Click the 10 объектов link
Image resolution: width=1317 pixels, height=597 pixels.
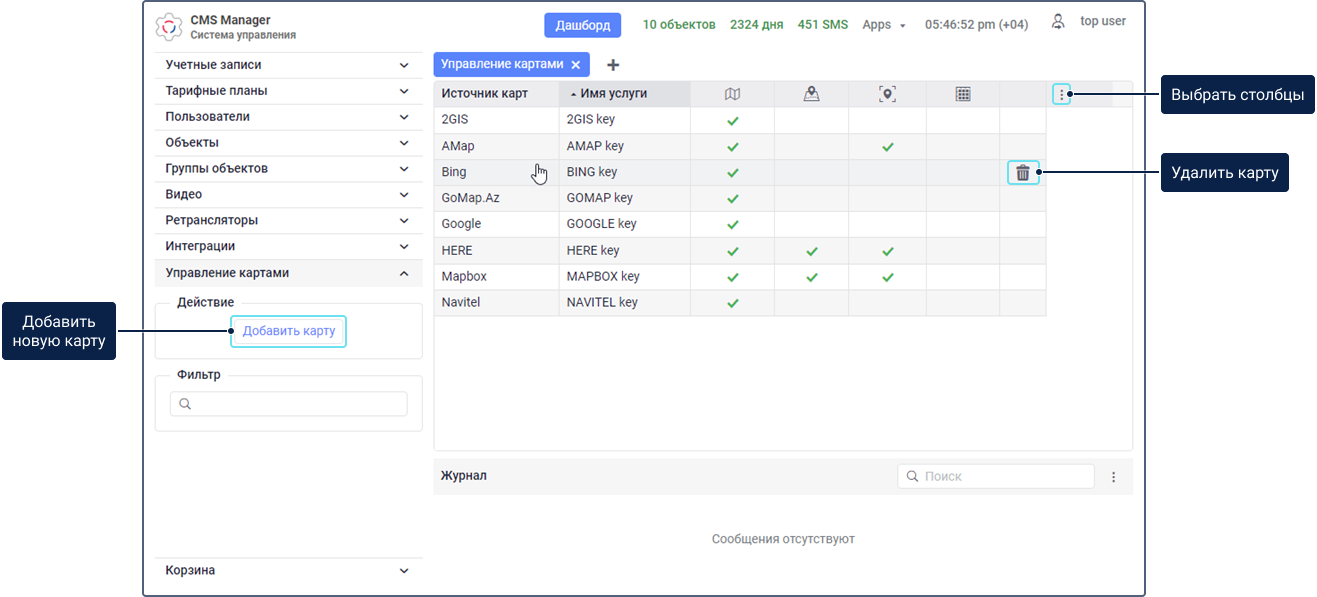pyautogui.click(x=679, y=25)
